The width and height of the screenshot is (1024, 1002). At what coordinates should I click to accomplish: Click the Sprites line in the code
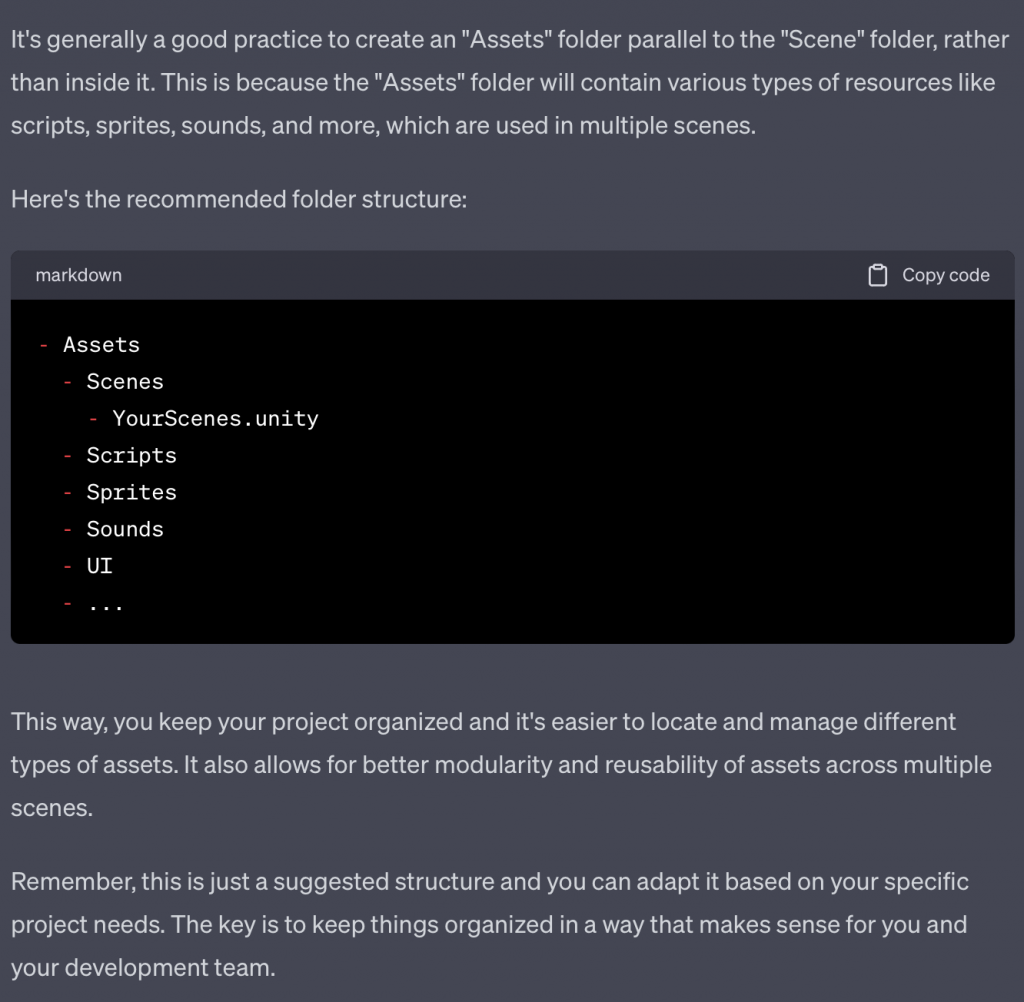131,493
